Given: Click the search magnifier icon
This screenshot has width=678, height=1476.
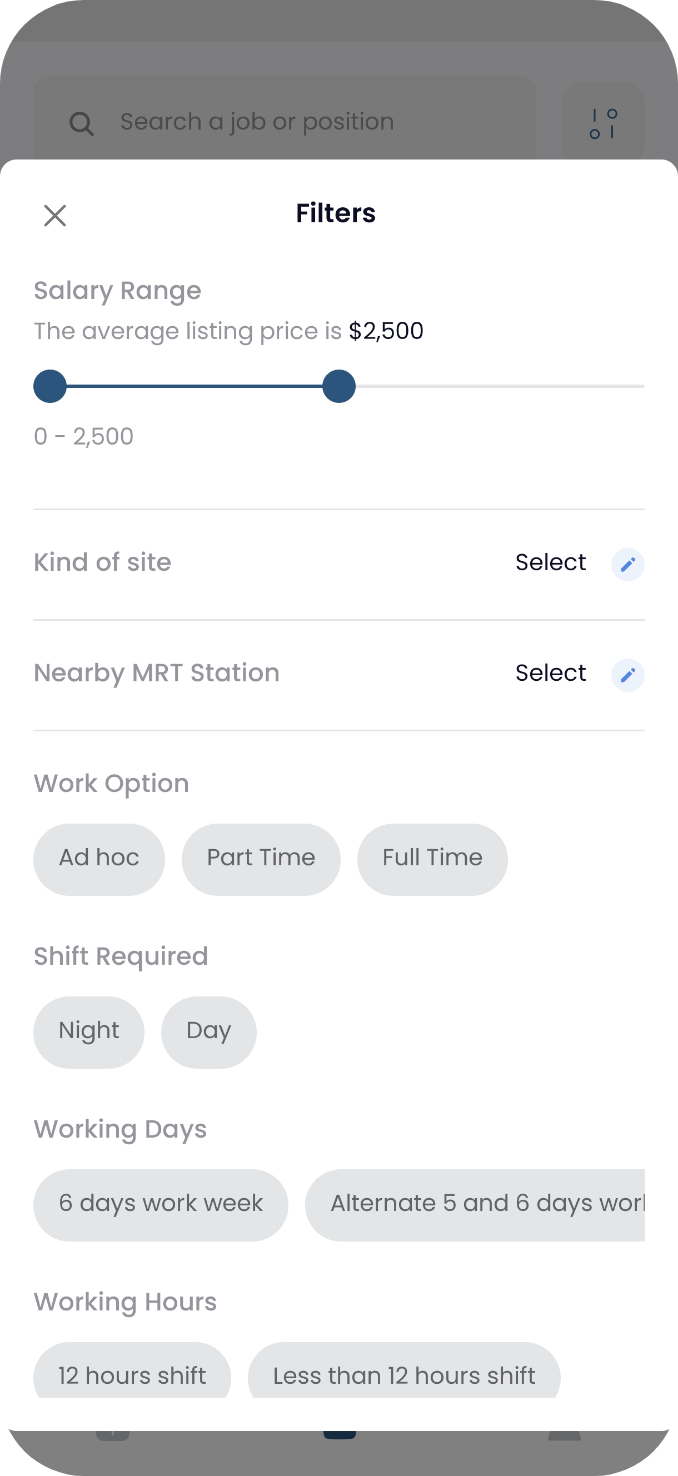Looking at the screenshot, I should [81, 122].
